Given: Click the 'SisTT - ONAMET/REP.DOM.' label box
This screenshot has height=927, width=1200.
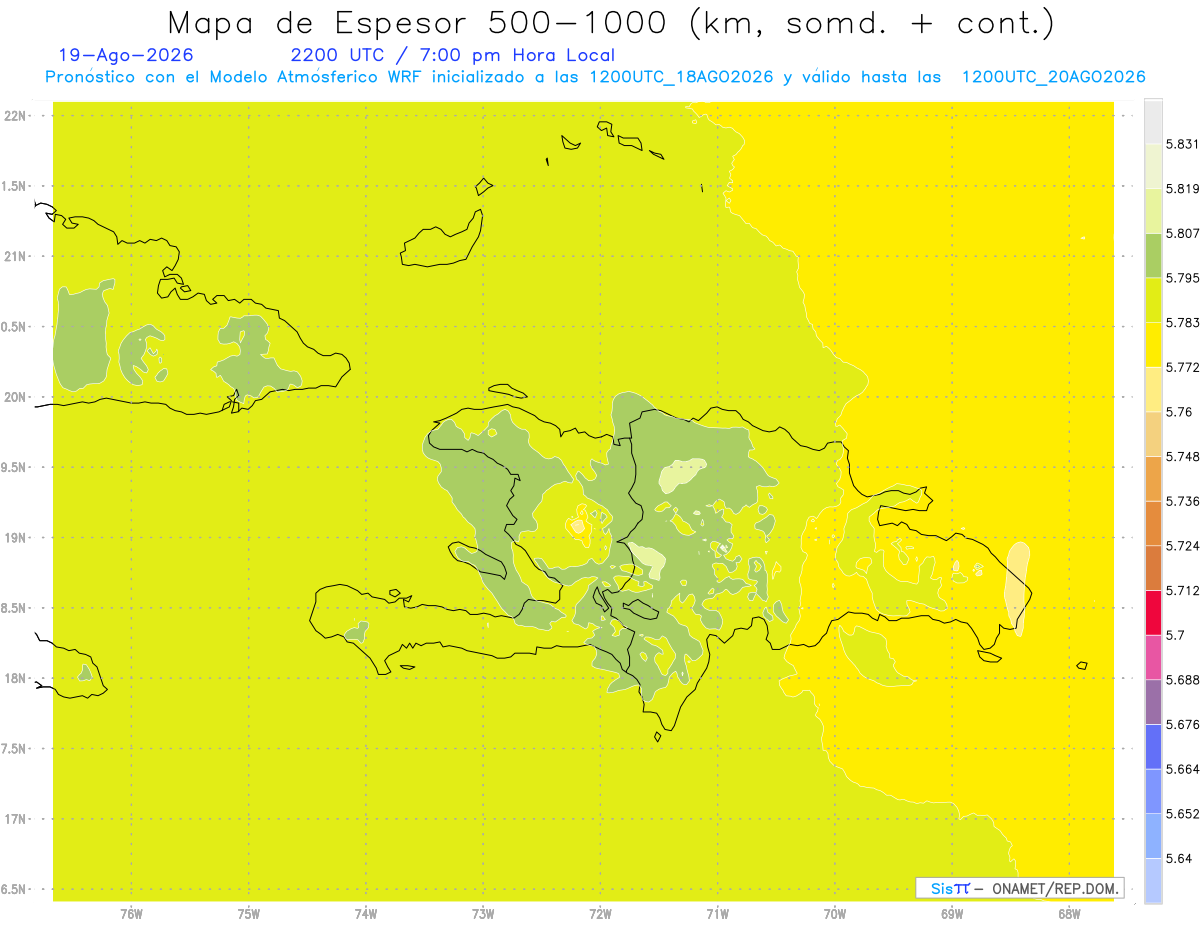Looking at the screenshot, I should [x=1019, y=888].
